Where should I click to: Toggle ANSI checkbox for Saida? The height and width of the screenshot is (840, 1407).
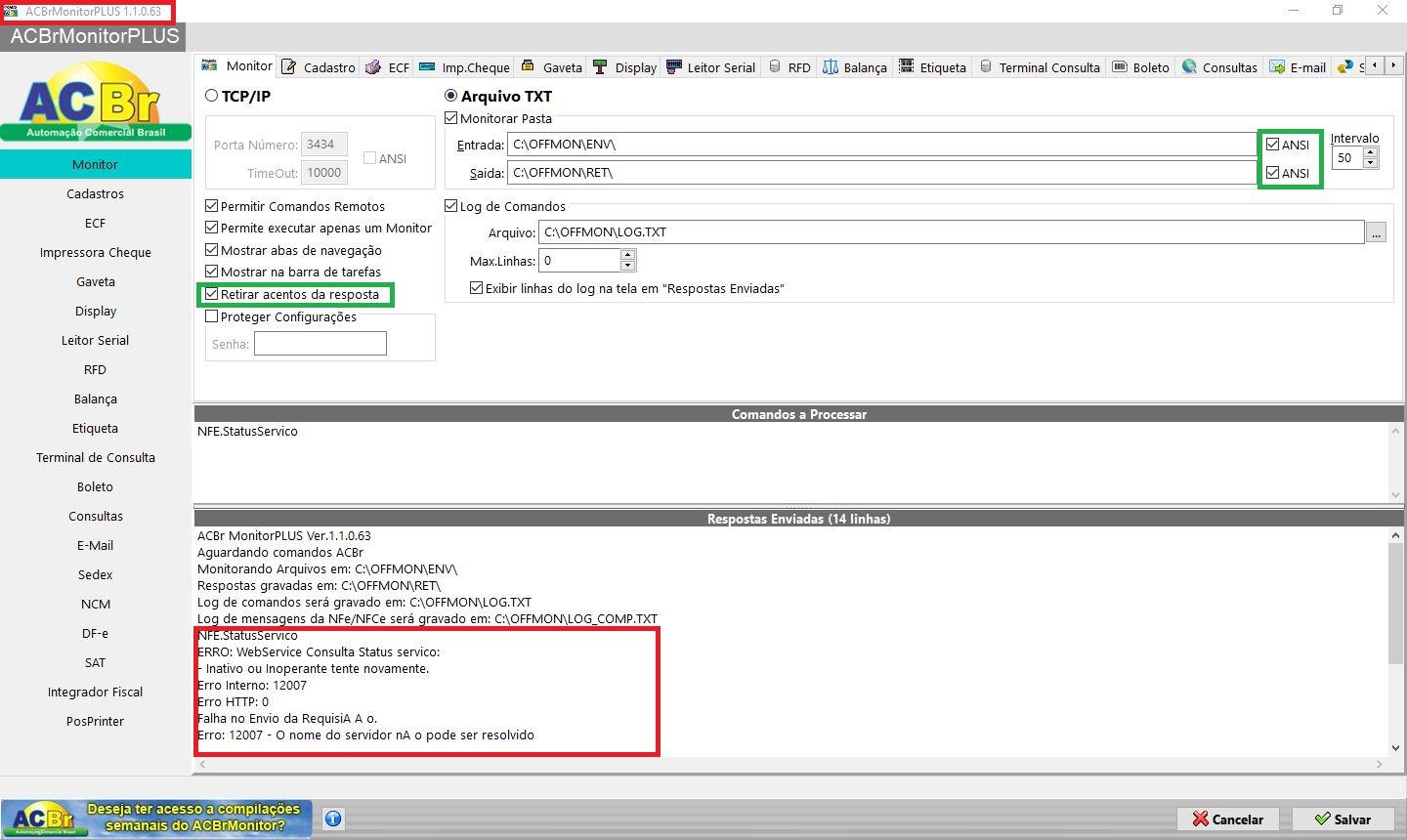pyautogui.click(x=1272, y=173)
